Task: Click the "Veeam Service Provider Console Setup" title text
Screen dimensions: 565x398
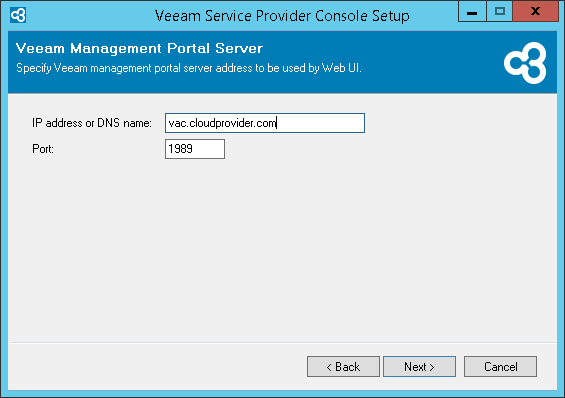Action: click(x=282, y=16)
